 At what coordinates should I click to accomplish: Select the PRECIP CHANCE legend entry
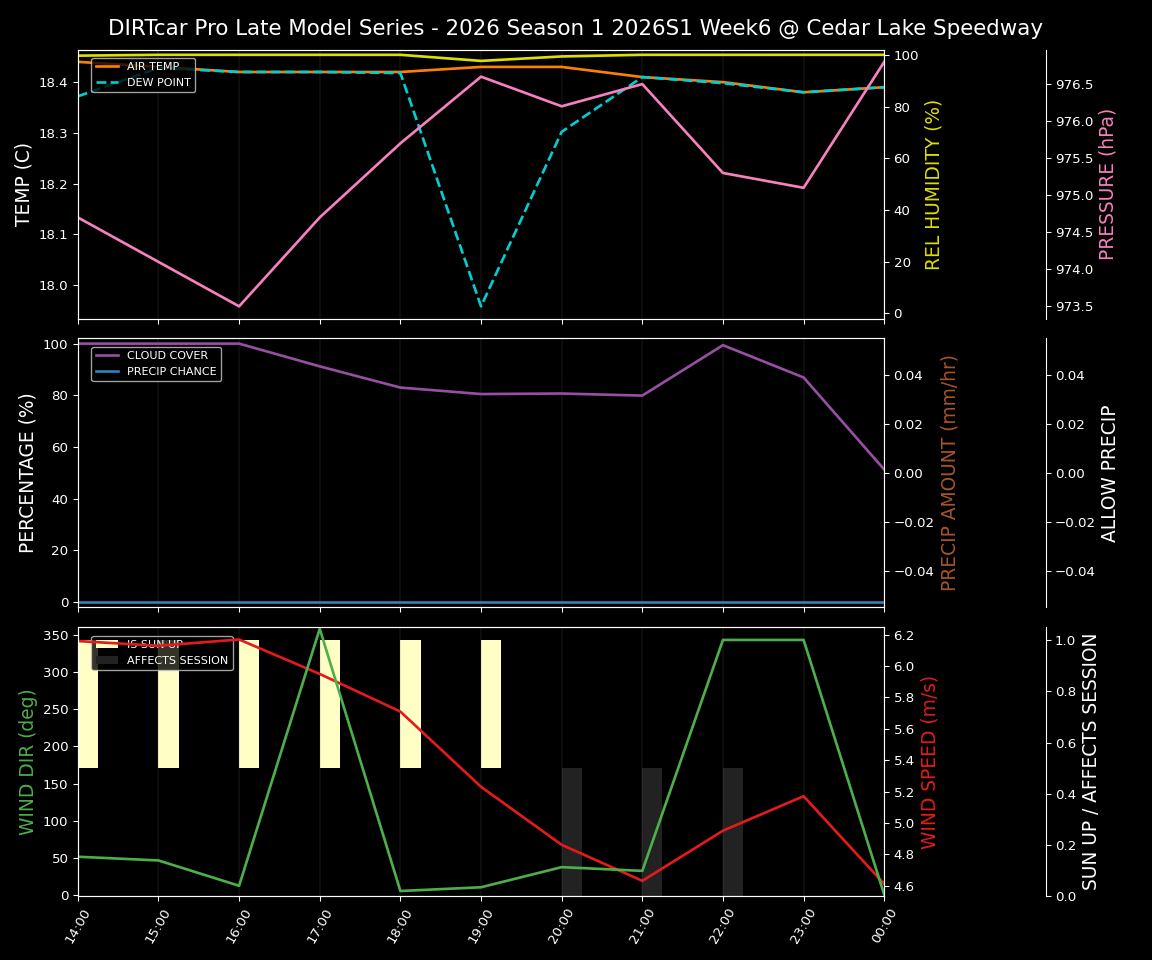(x=171, y=372)
